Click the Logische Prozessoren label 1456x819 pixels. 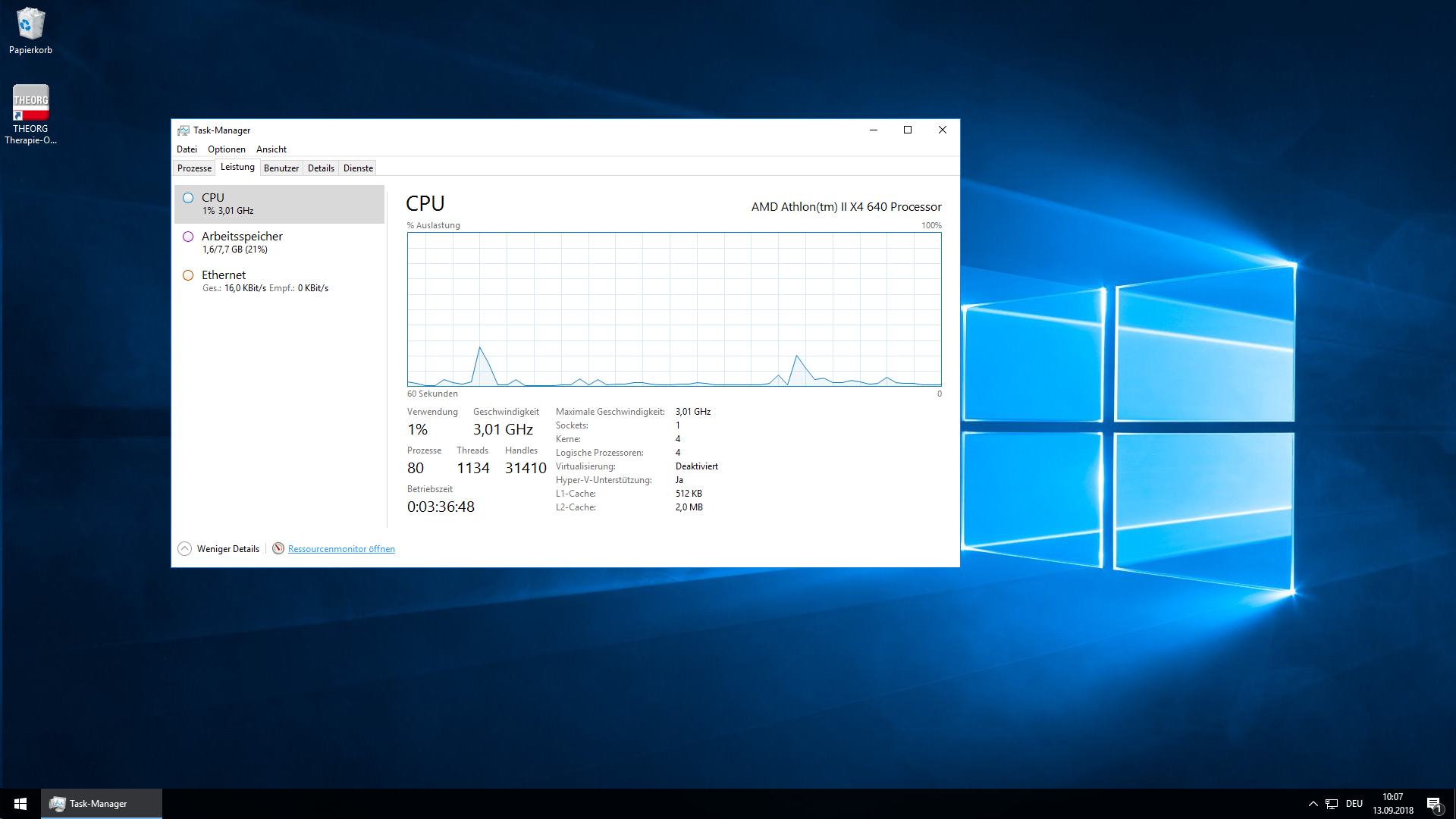pos(600,453)
